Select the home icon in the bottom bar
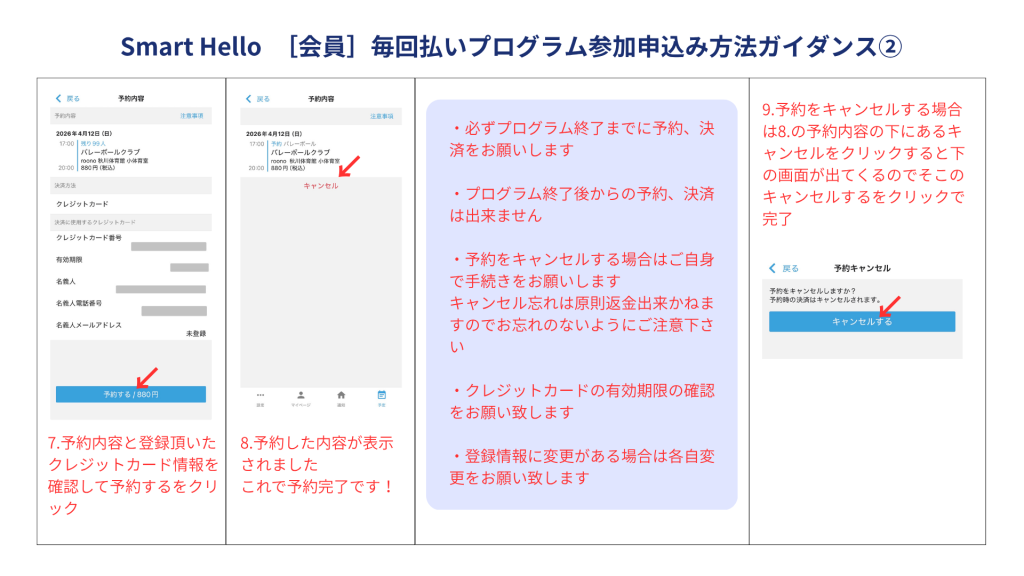The width and height of the screenshot is (1024, 576). click(x=341, y=396)
